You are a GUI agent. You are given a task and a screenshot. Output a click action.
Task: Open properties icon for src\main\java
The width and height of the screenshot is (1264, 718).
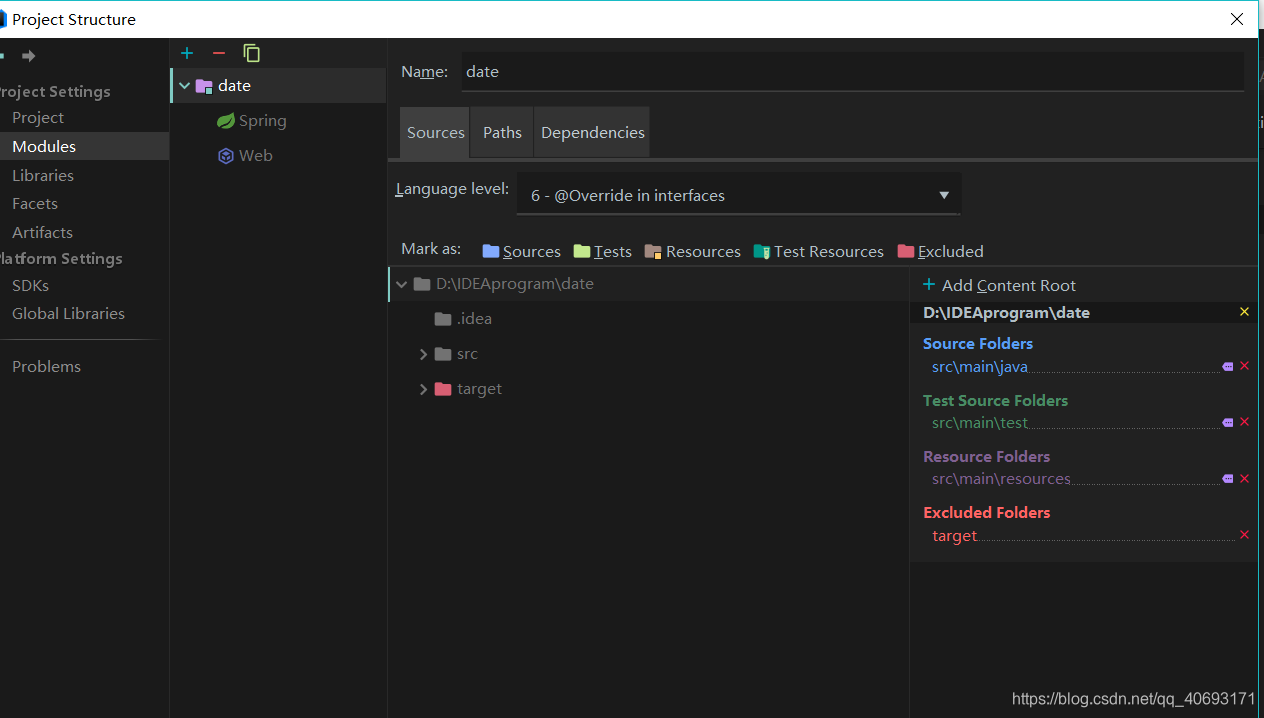(x=1228, y=367)
